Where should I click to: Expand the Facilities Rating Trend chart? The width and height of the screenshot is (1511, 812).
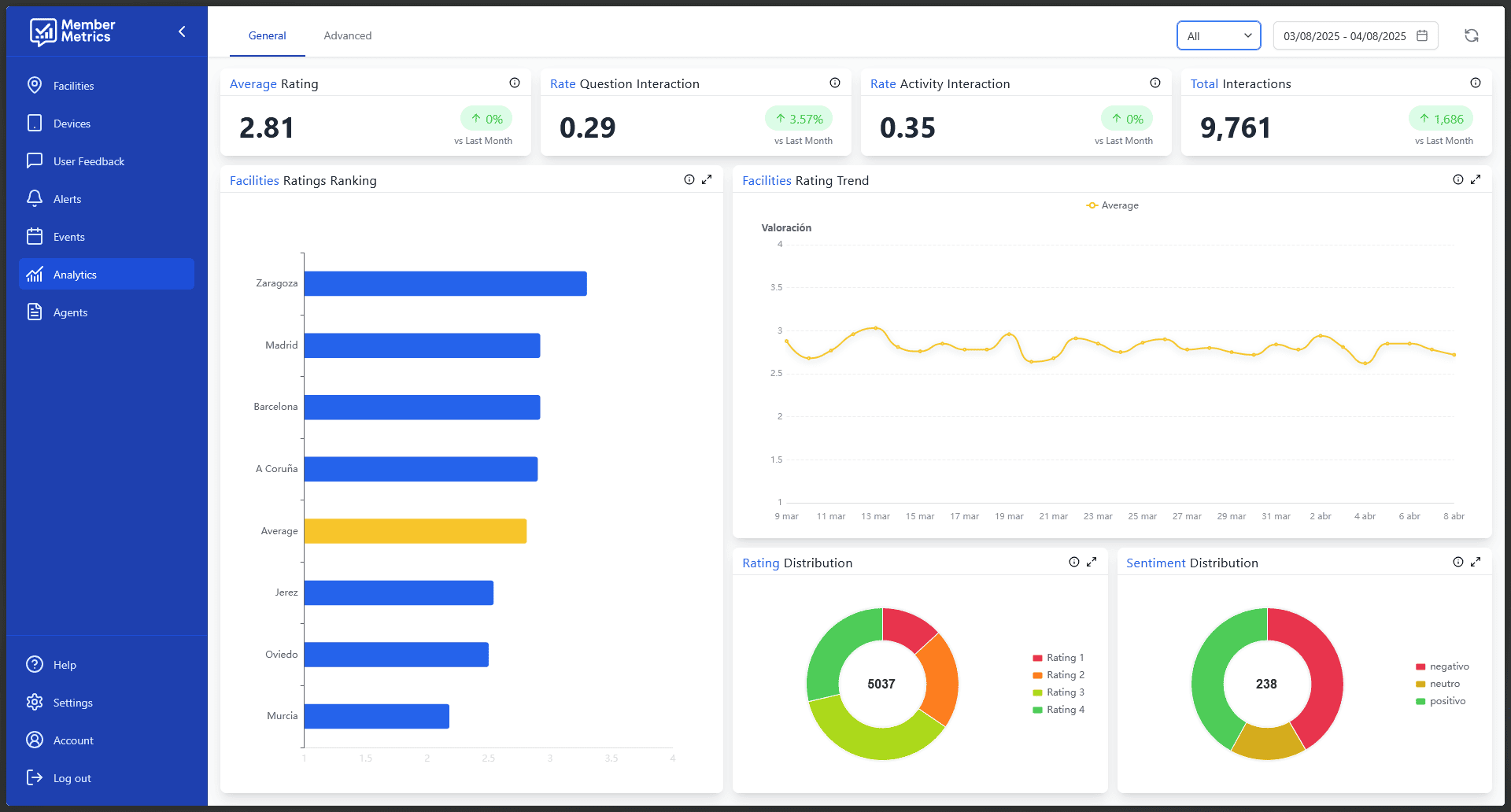pos(1476,179)
